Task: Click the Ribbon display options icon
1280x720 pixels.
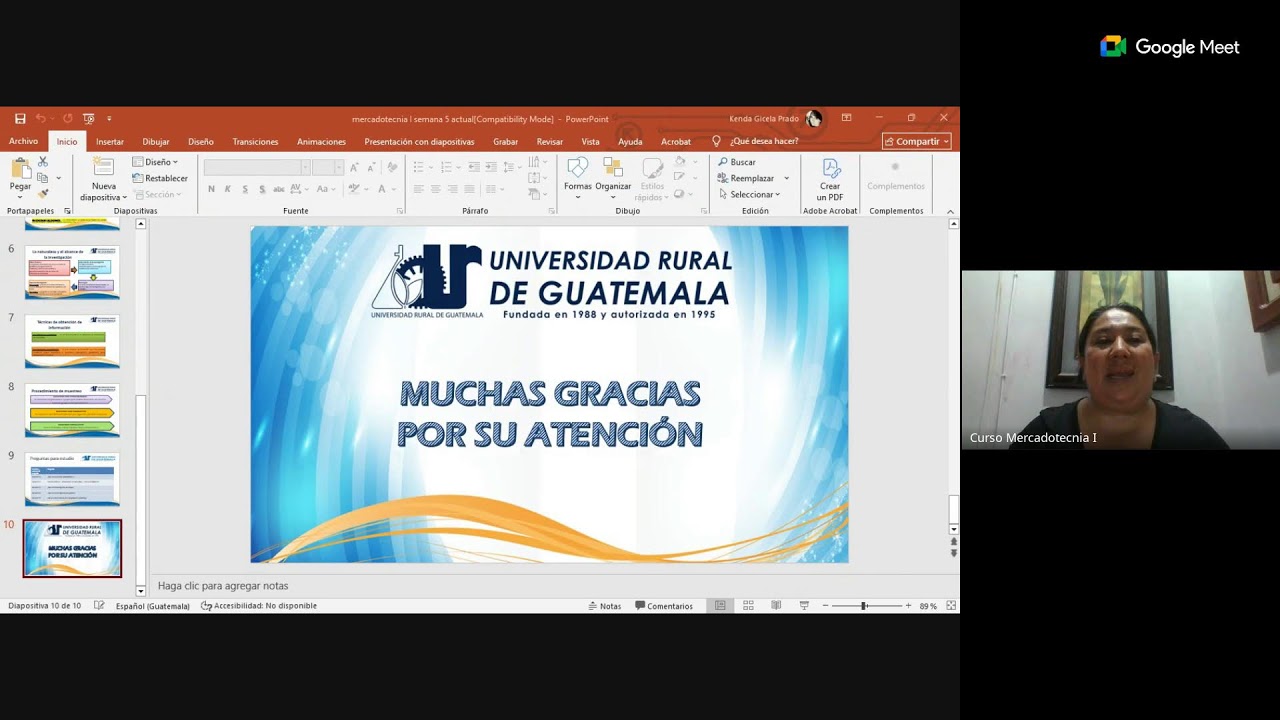Action: (846, 118)
